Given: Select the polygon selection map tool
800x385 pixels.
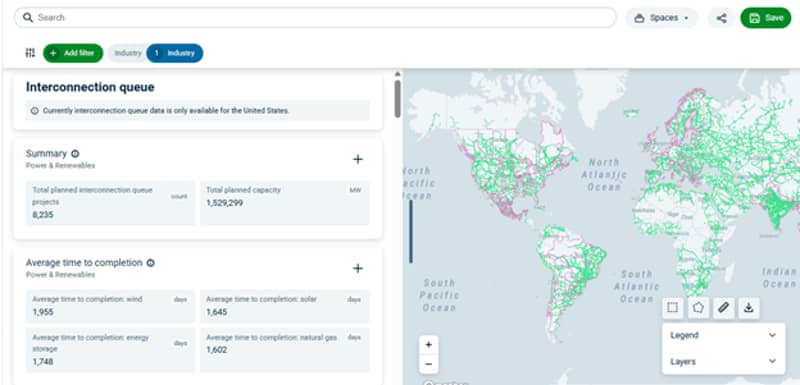Looking at the screenshot, I should [698, 307].
